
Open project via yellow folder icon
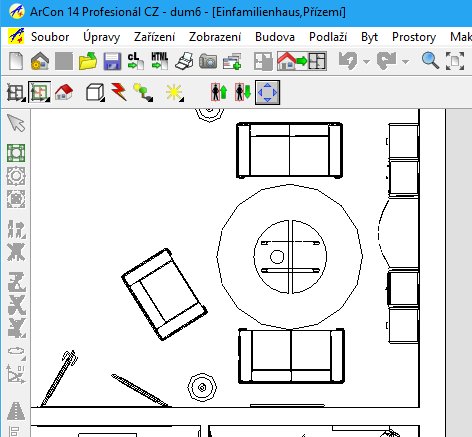coord(88,61)
